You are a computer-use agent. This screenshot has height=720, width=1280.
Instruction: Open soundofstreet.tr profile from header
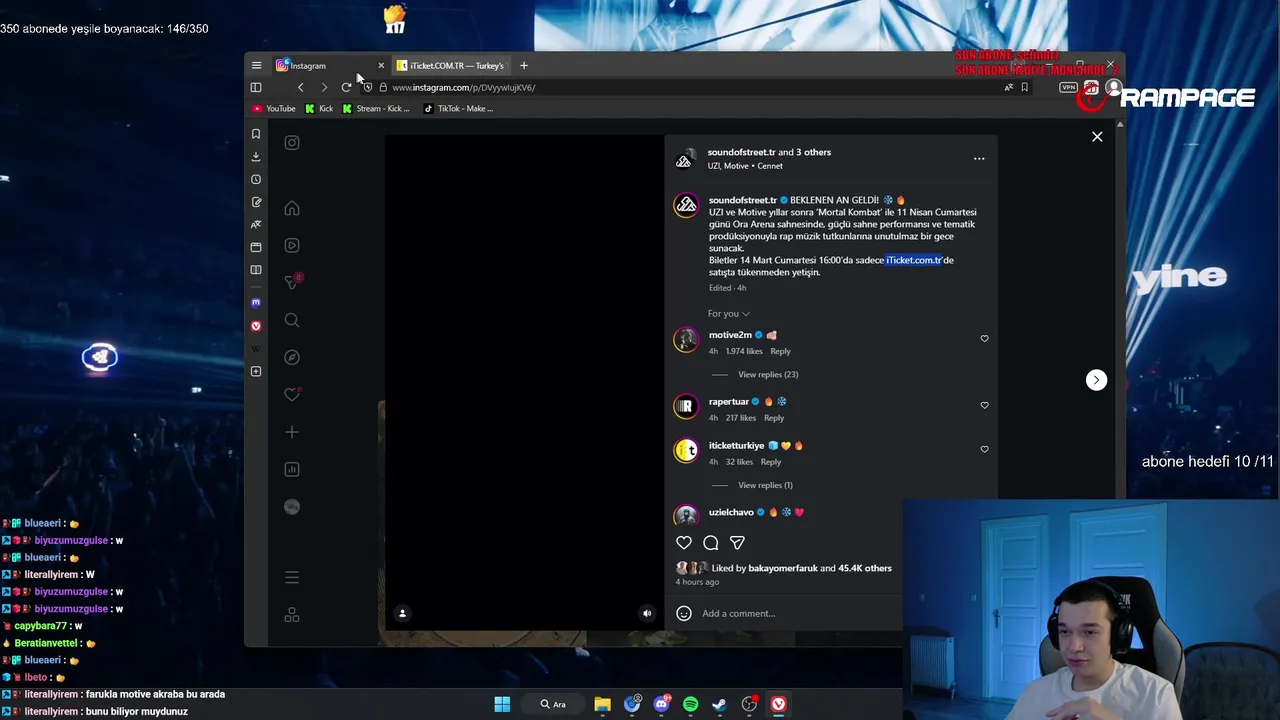(x=741, y=152)
